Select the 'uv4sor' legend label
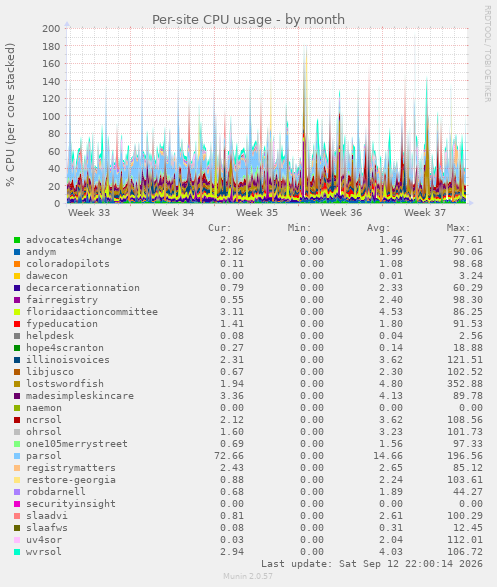497x587 pixels. pos(44,540)
